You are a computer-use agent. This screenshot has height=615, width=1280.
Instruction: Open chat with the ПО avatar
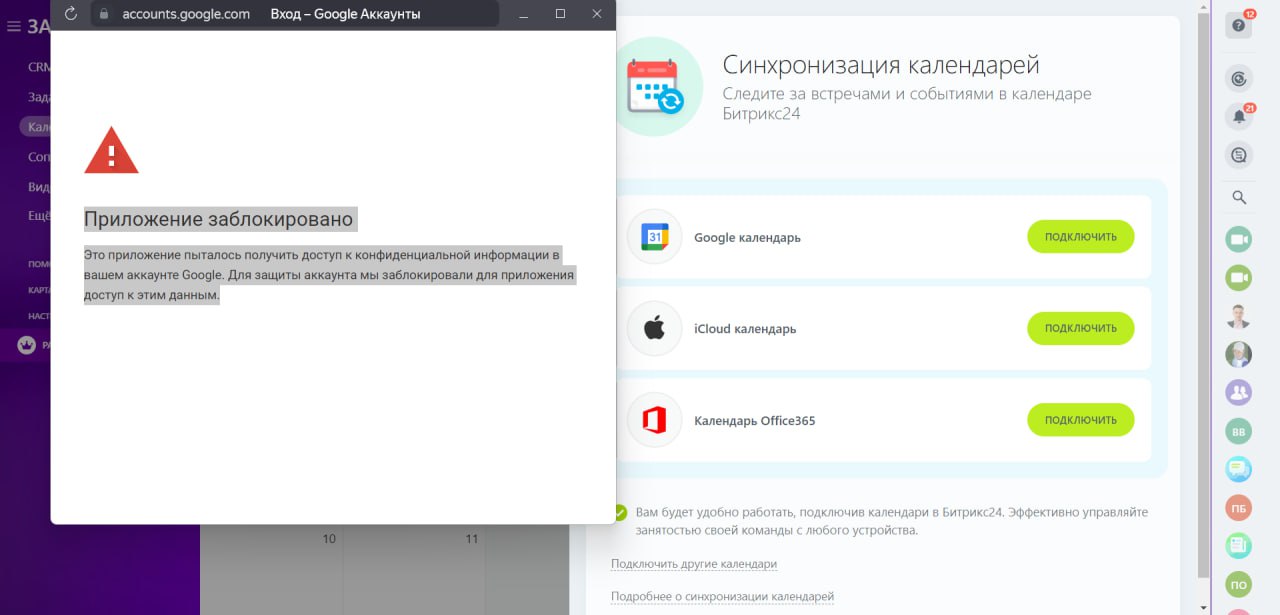1239,585
